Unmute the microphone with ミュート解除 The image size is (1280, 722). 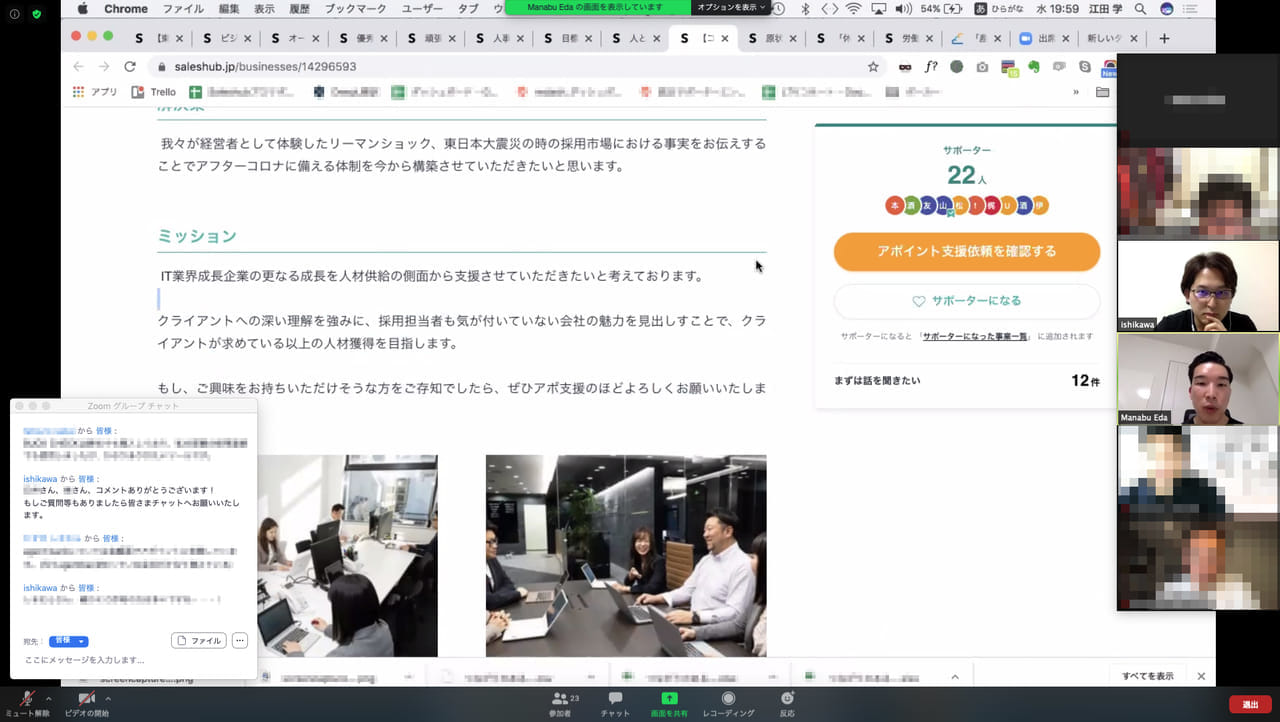coord(26,700)
